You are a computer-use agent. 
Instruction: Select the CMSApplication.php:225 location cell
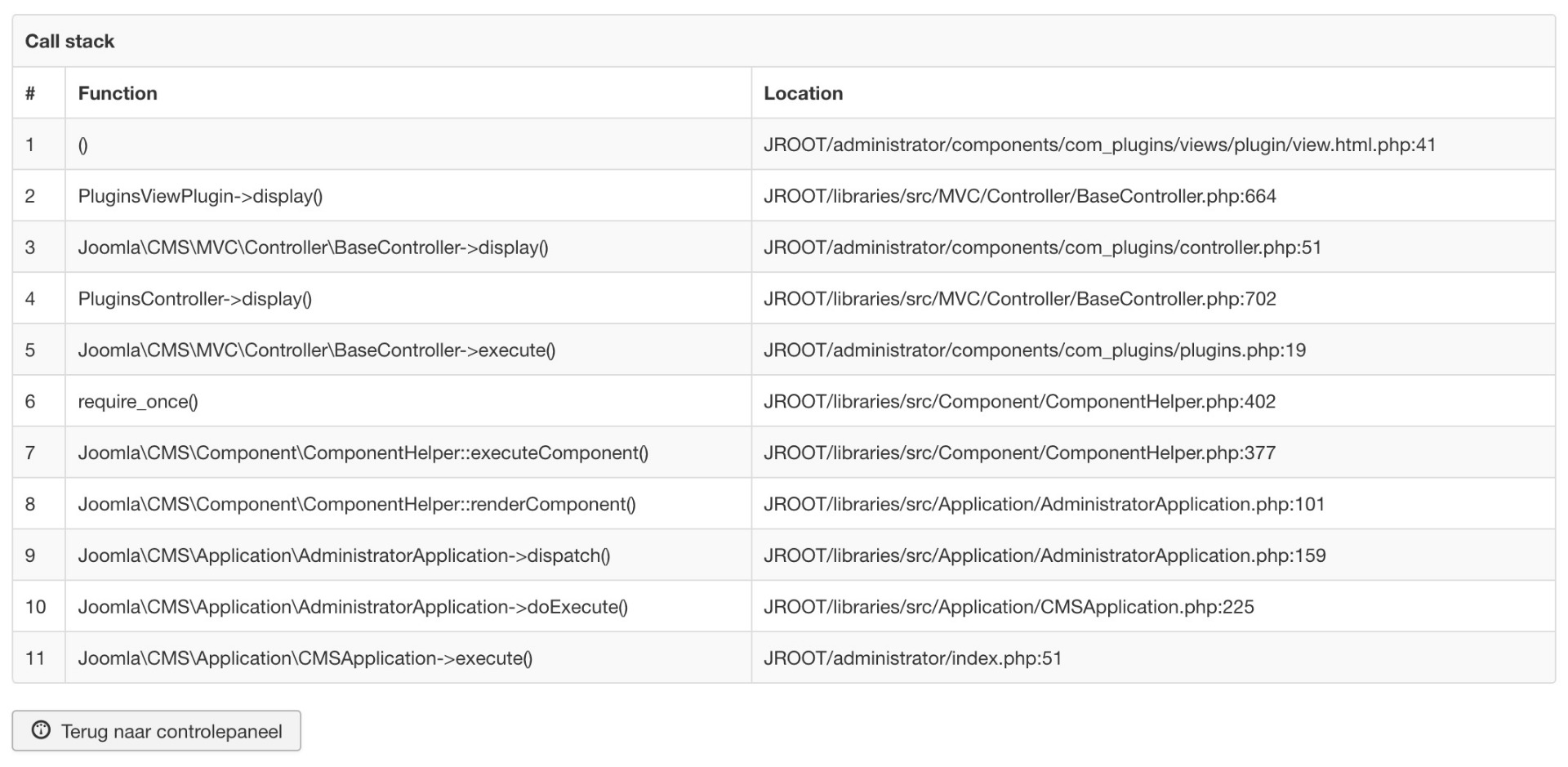pyautogui.click(x=1009, y=608)
